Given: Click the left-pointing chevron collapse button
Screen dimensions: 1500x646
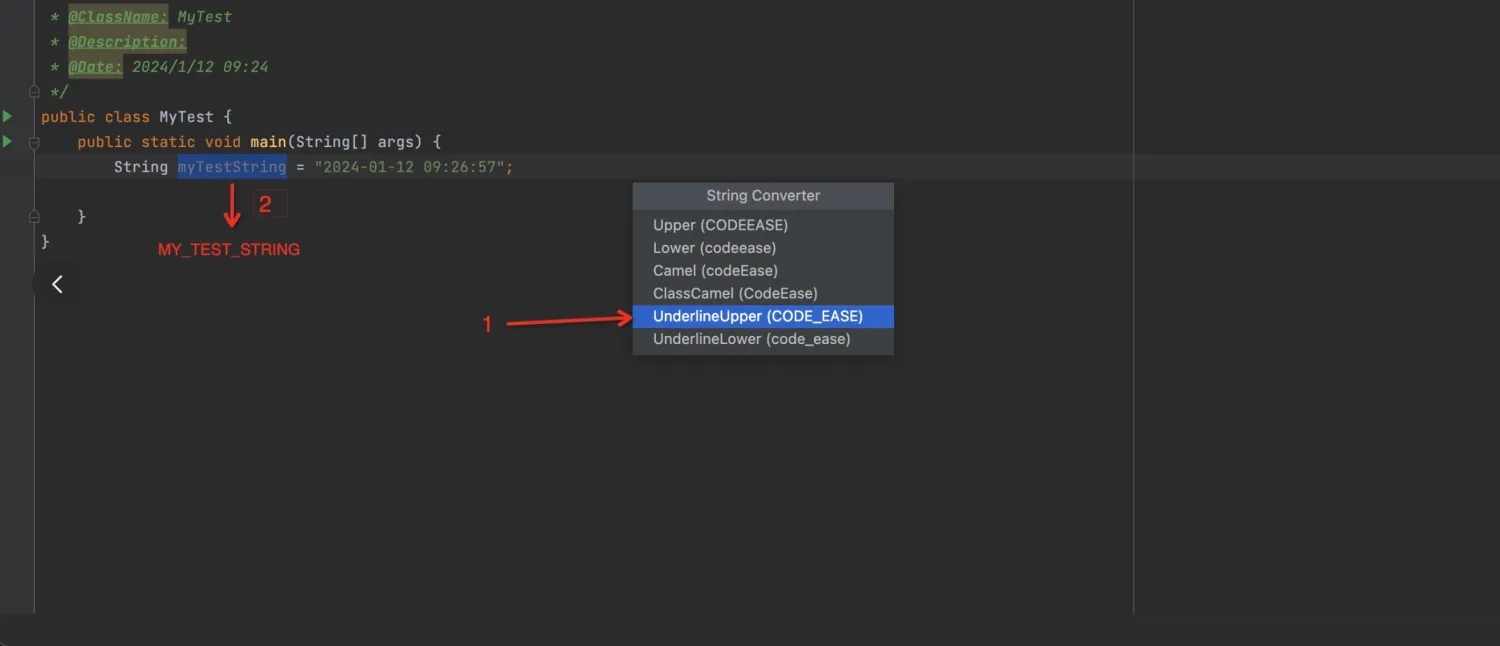Looking at the screenshot, I should 57,284.
